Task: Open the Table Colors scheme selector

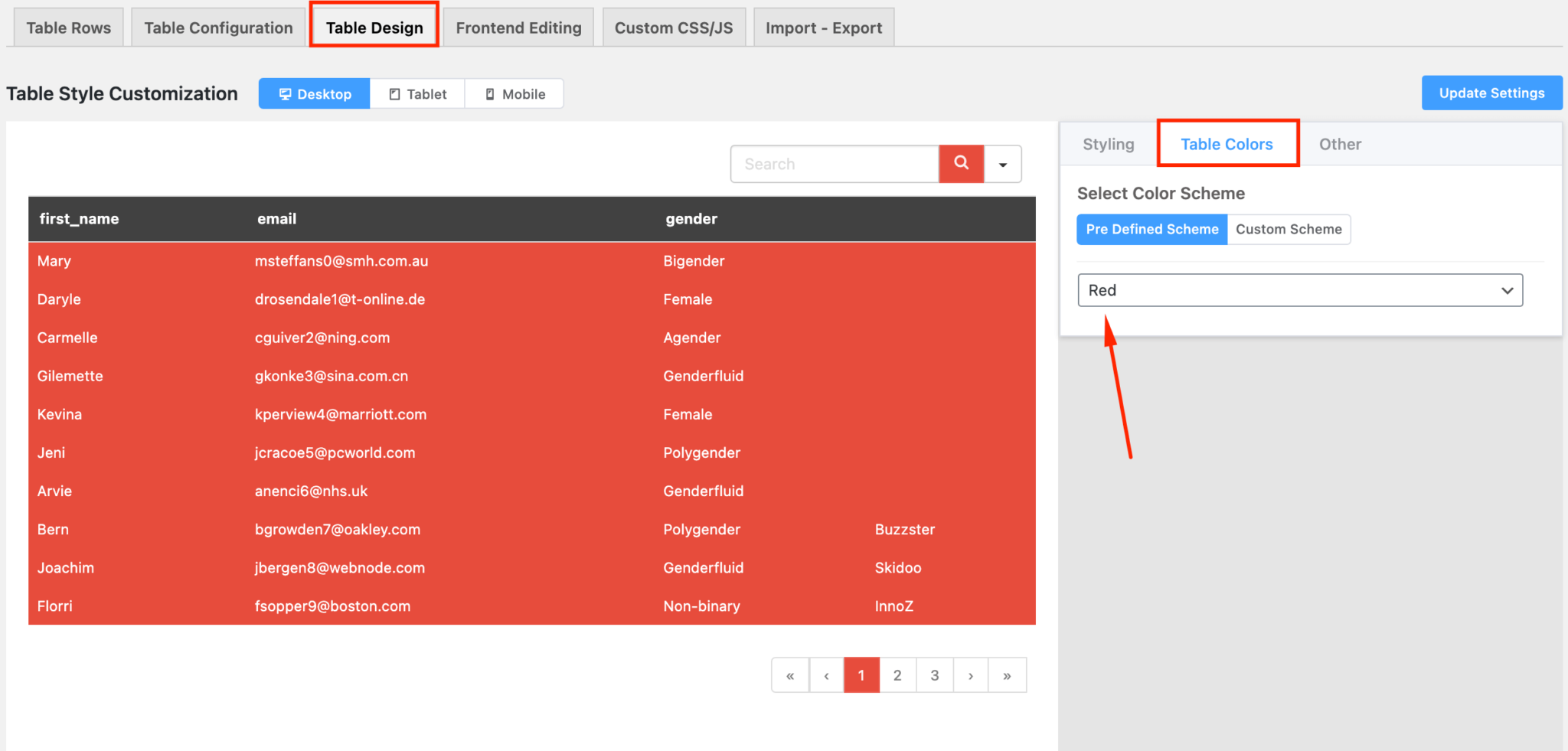Action: tap(1227, 144)
